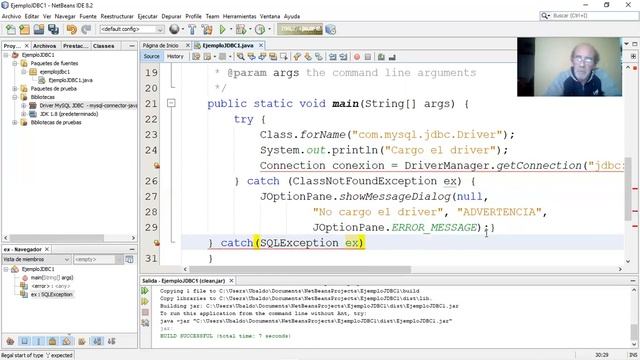Click the globe browser icon in main toolbar
640x360 pixels.
pyautogui.click(x=174, y=29)
